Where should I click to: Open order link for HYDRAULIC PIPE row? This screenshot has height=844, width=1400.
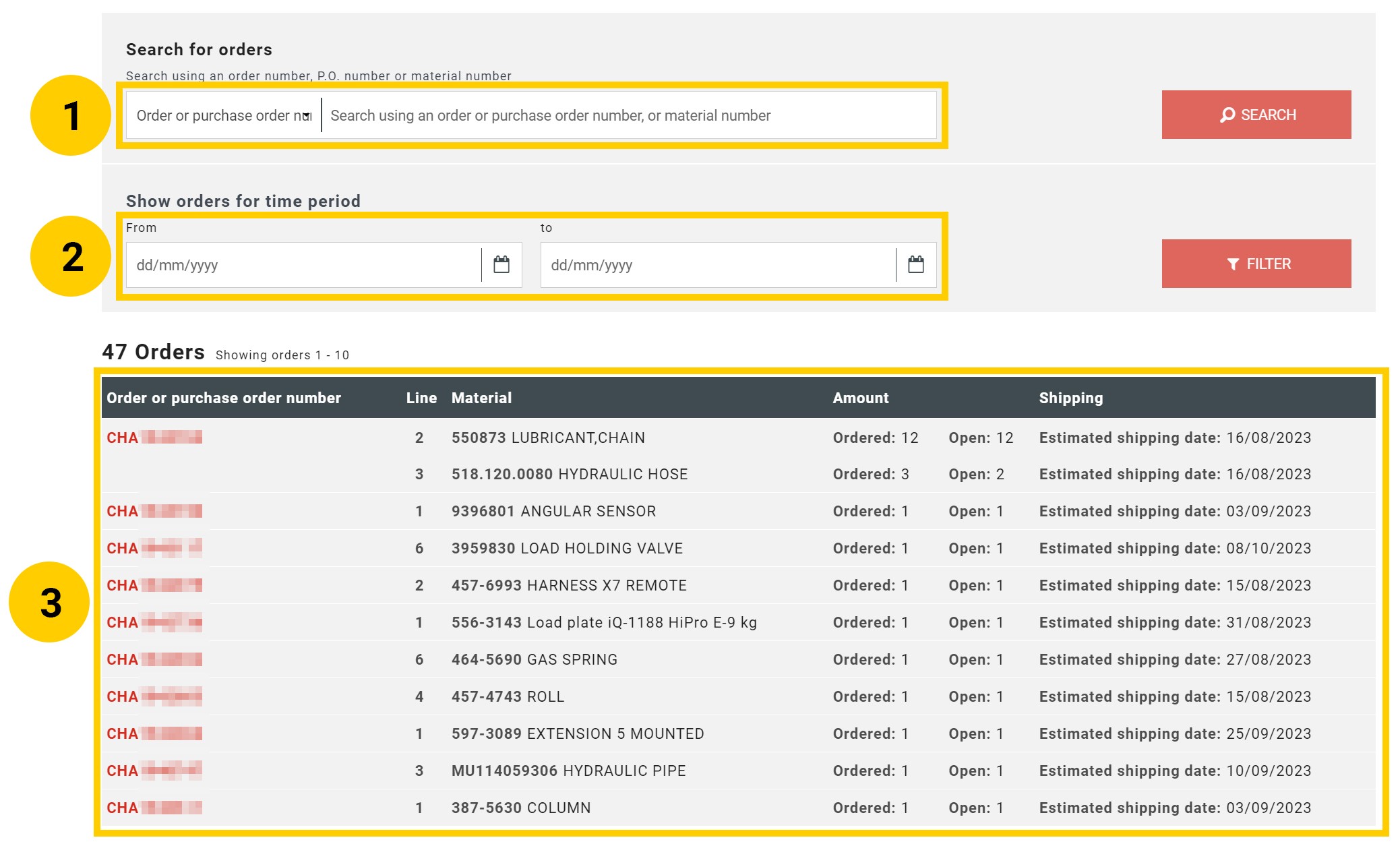[x=154, y=771]
